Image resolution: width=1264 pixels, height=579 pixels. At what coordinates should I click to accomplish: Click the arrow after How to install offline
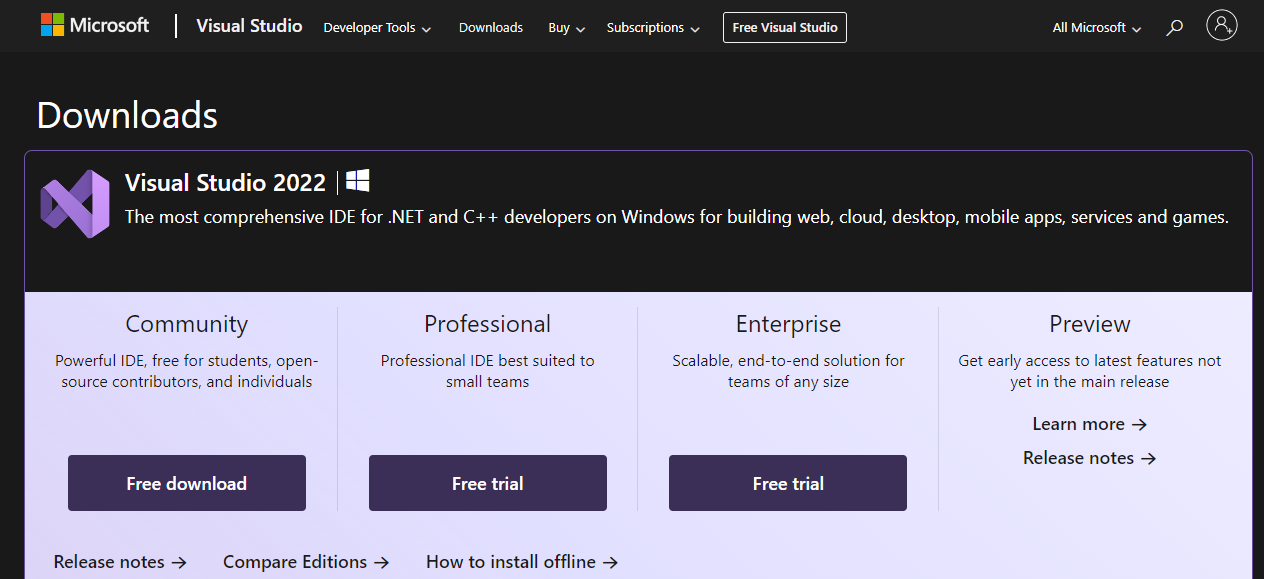(x=610, y=562)
